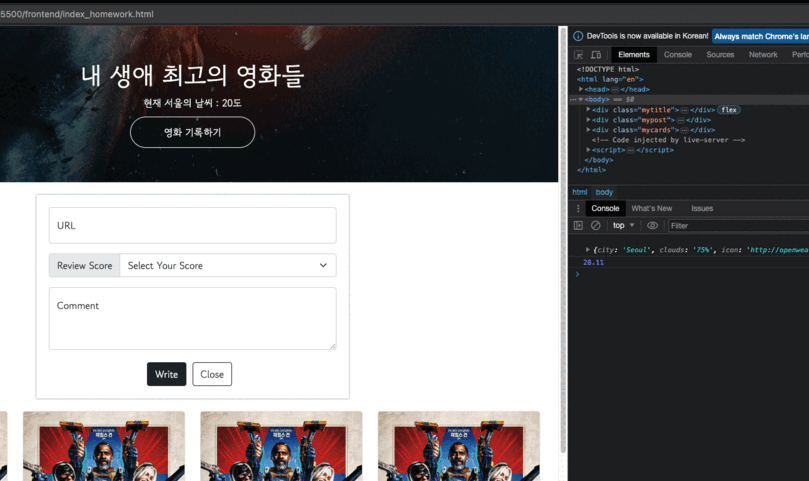Open the Issues drawer tab
Image resolution: width=809 pixels, height=481 pixels.
point(702,209)
